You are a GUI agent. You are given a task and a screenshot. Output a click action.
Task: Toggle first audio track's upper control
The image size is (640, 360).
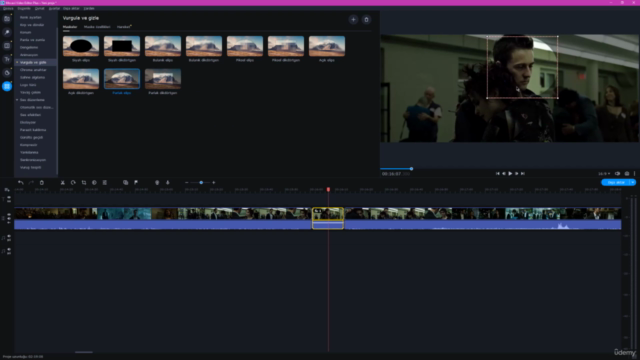pyautogui.click(x=9, y=236)
